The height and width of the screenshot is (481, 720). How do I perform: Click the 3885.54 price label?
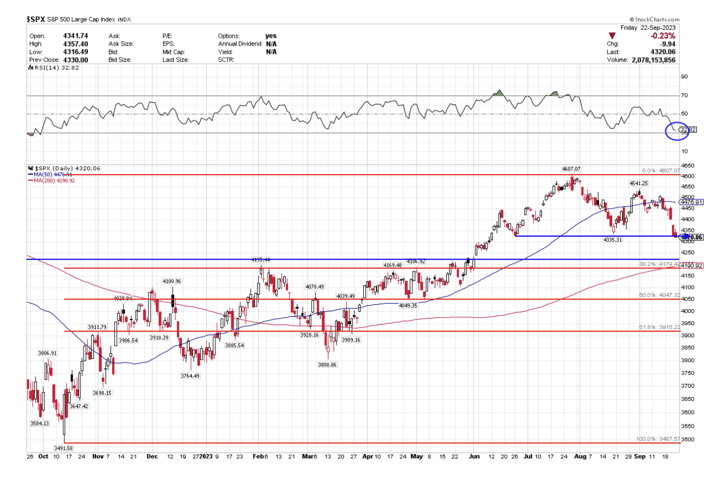click(x=234, y=345)
